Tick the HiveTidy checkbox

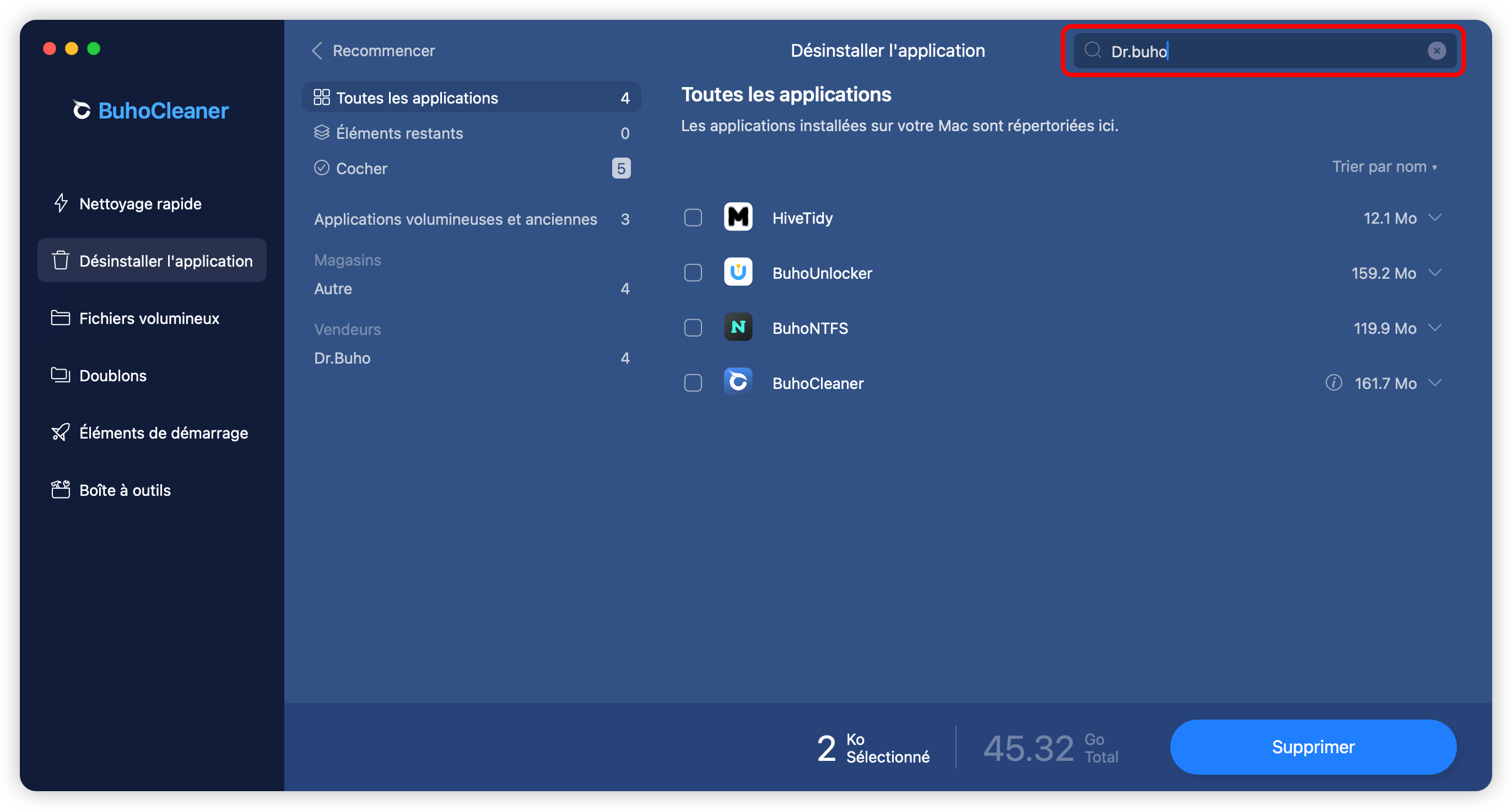[693, 218]
